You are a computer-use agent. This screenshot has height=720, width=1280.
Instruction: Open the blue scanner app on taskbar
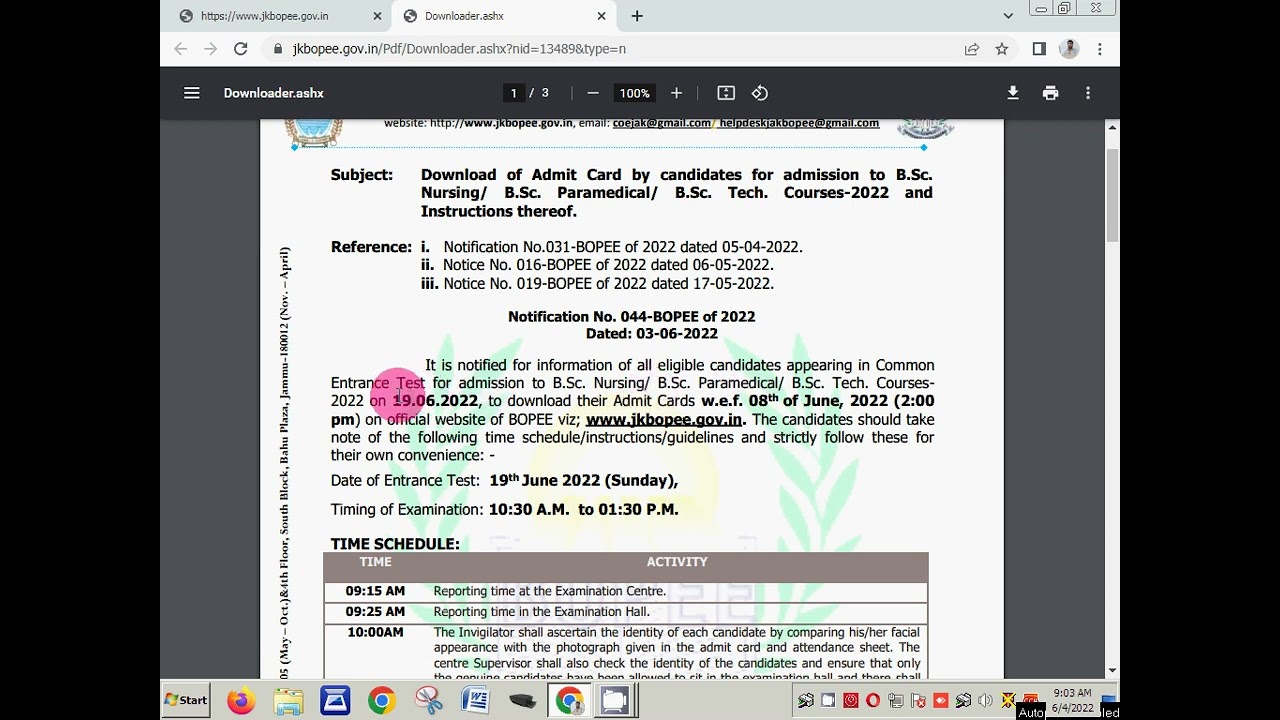tap(335, 700)
